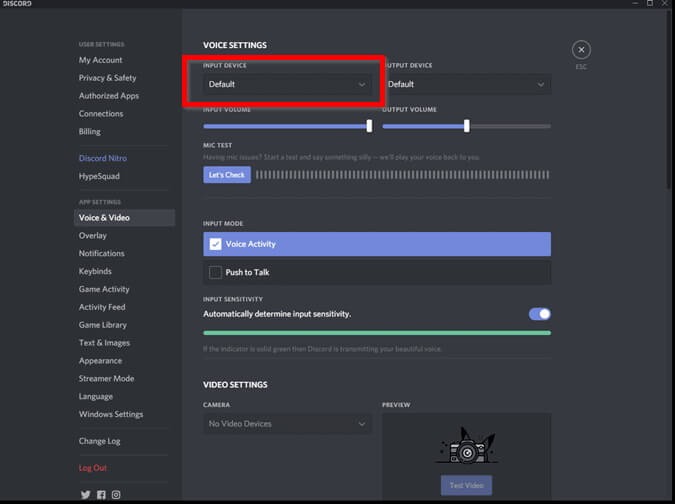The height and width of the screenshot is (504, 675).
Task: Open Language settings
Action: tap(96, 396)
